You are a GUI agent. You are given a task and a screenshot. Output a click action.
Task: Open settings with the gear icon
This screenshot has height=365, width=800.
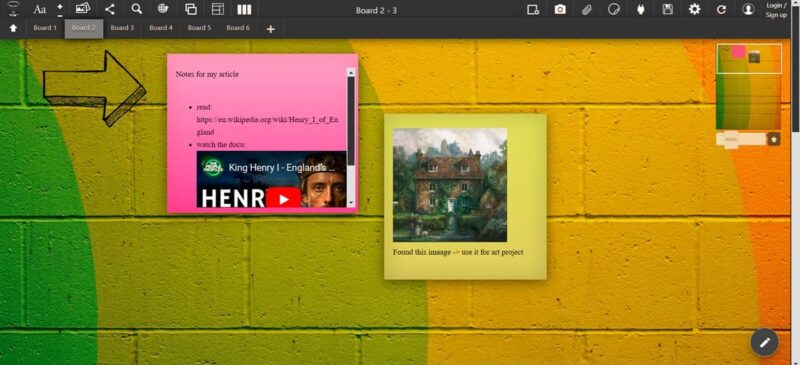coord(694,9)
